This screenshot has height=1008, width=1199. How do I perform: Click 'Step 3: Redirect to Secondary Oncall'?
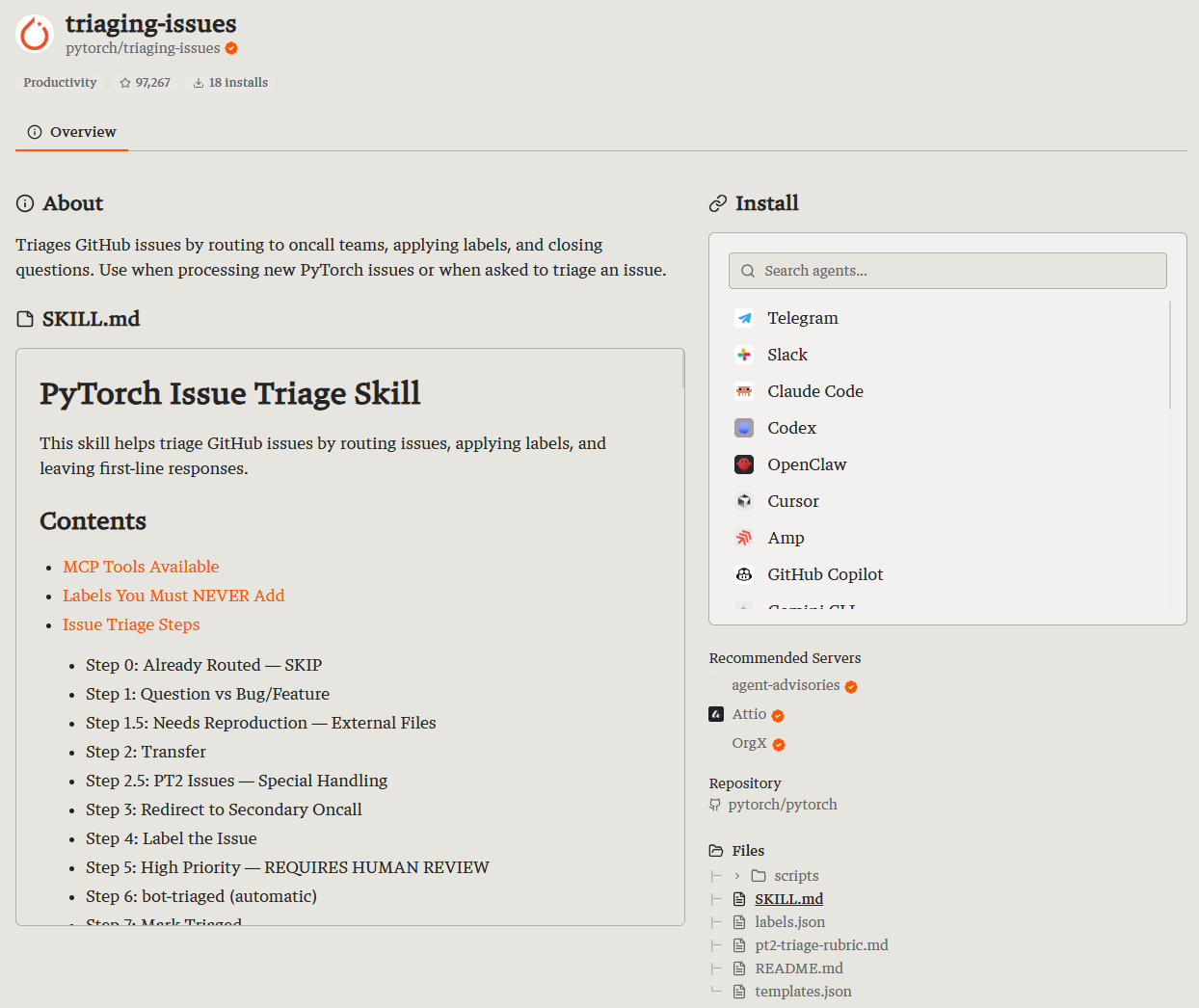tap(224, 809)
